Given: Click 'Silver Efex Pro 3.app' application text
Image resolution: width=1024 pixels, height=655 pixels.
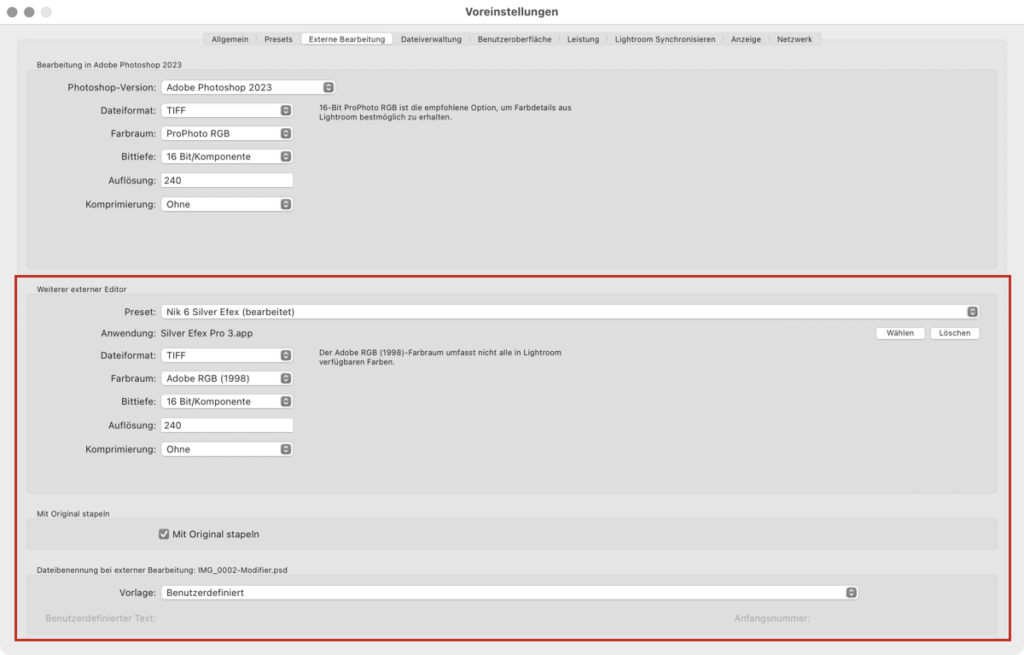Looking at the screenshot, I should (x=206, y=333).
